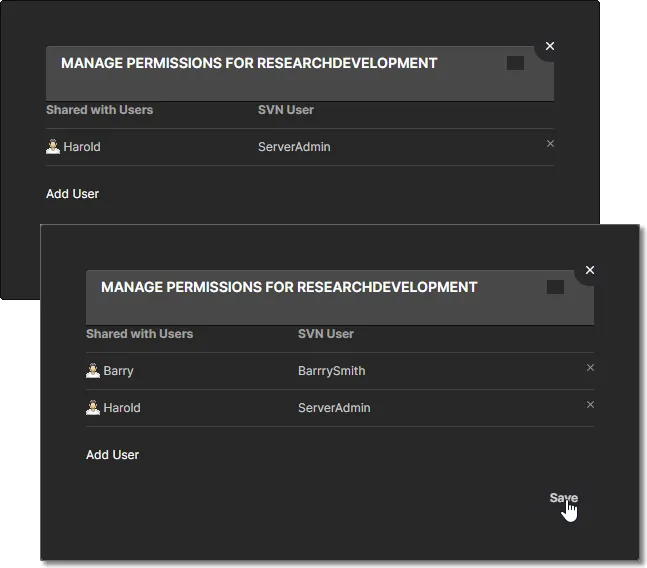Click Add User in the front dialog
Viewport: 647px width, 568px height.
pos(112,455)
